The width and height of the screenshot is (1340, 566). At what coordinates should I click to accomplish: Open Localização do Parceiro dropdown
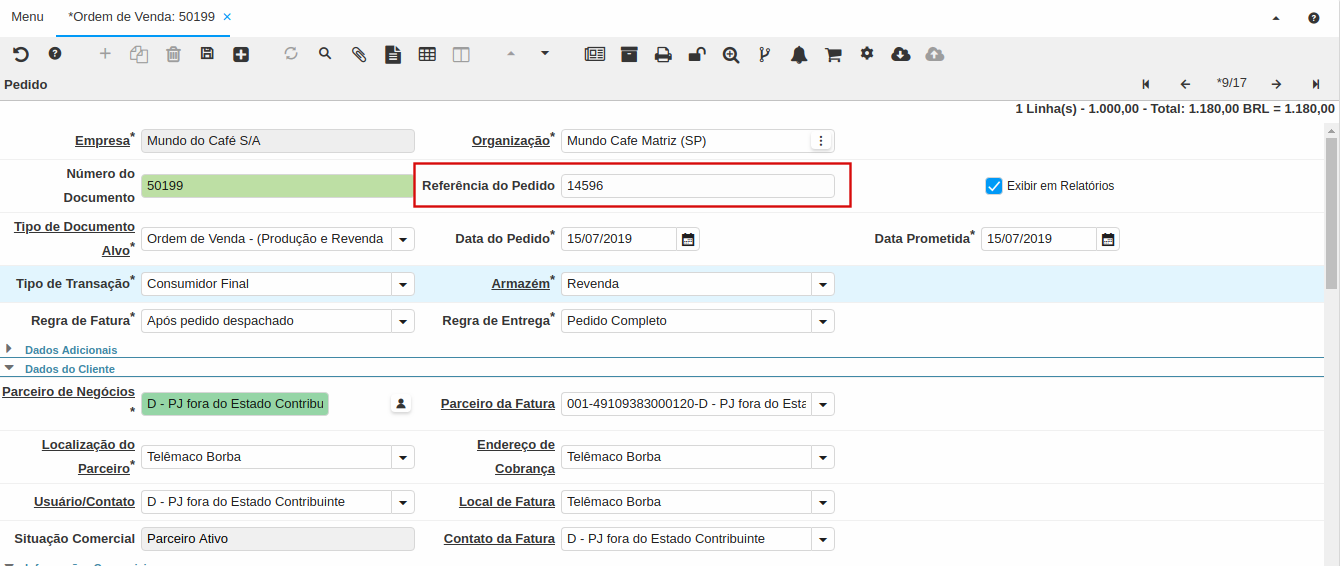pos(403,457)
